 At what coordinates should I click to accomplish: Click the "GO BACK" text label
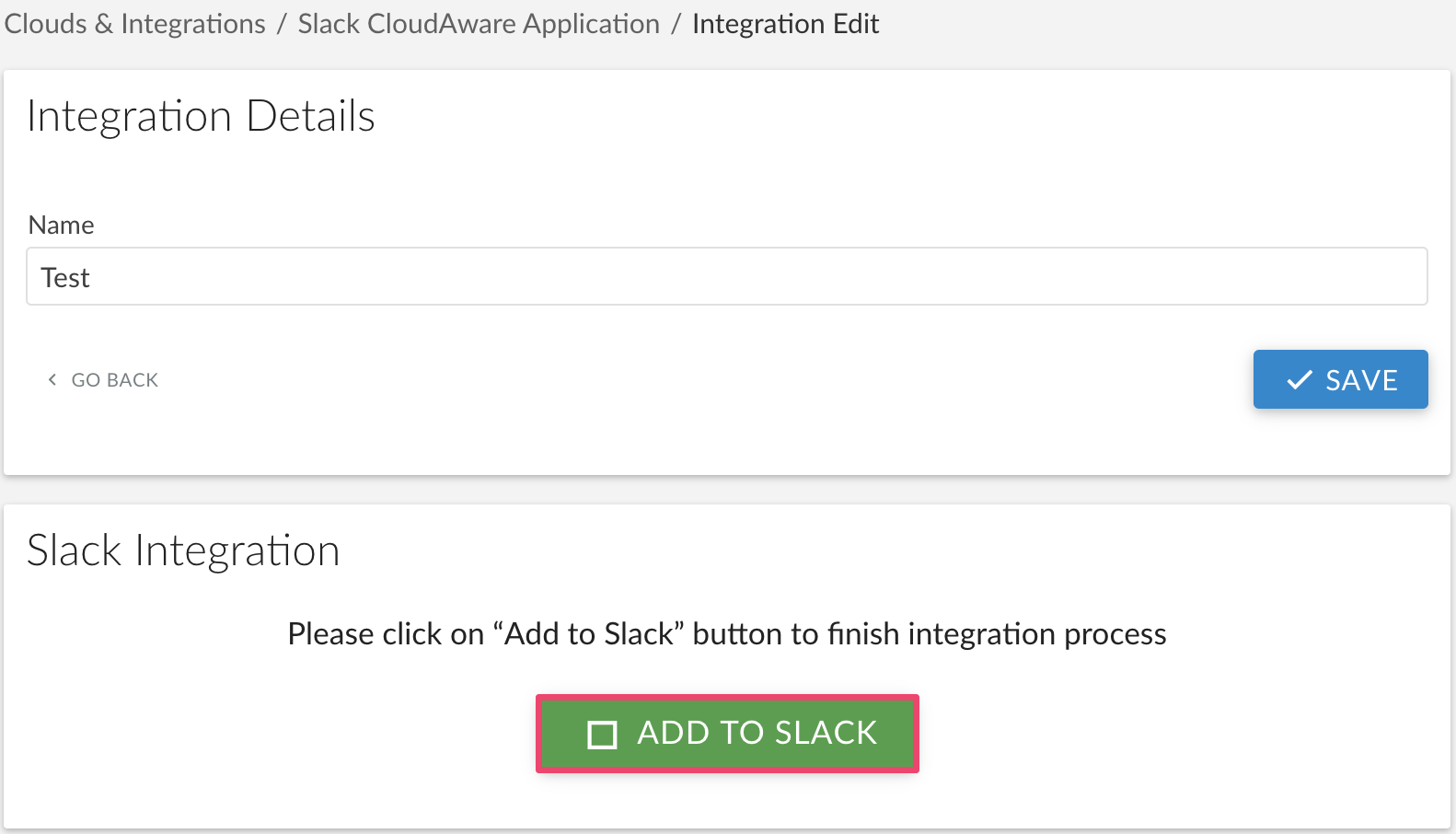(x=115, y=380)
